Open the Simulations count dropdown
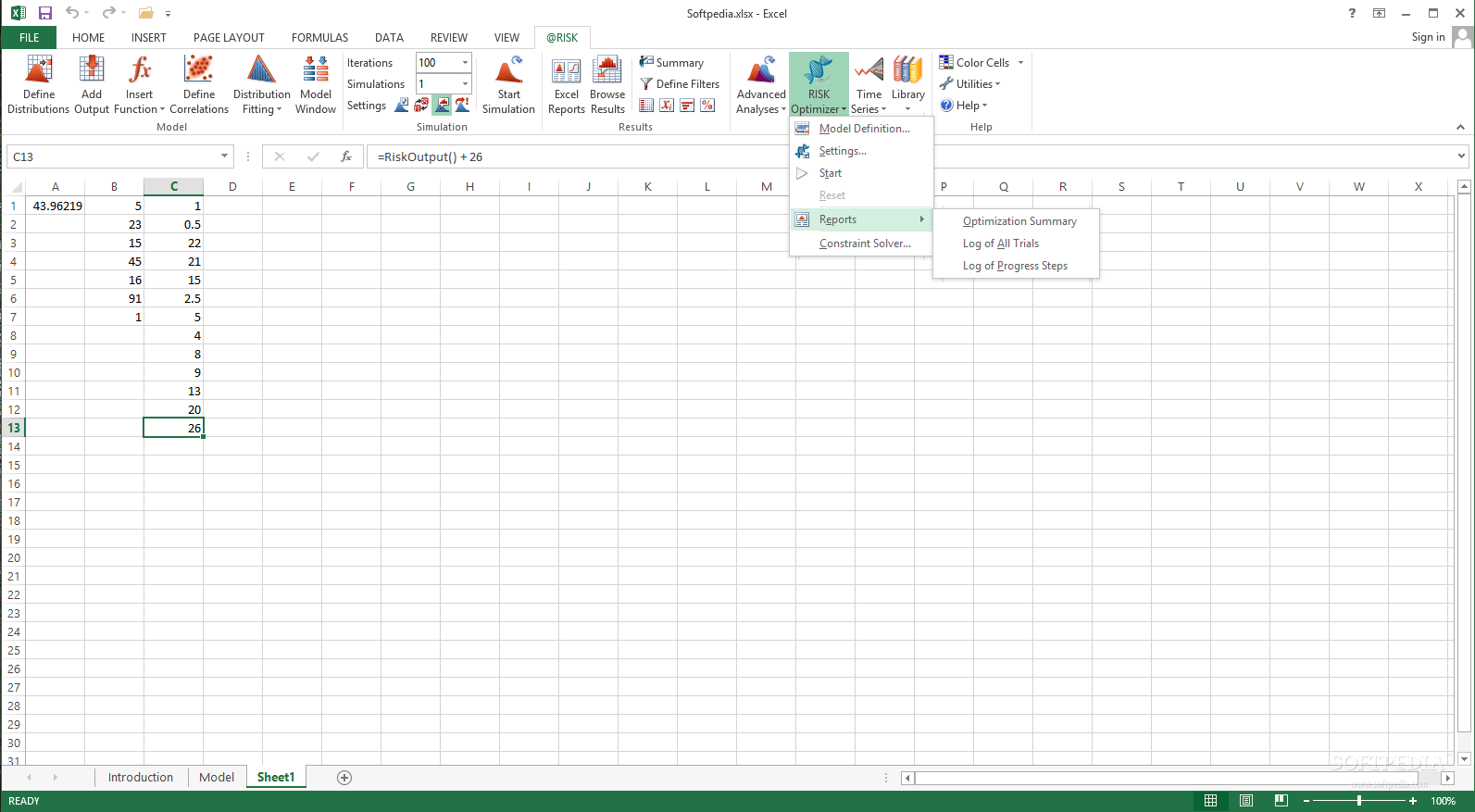Image resolution: width=1475 pixels, height=812 pixels. pyautogui.click(x=465, y=84)
